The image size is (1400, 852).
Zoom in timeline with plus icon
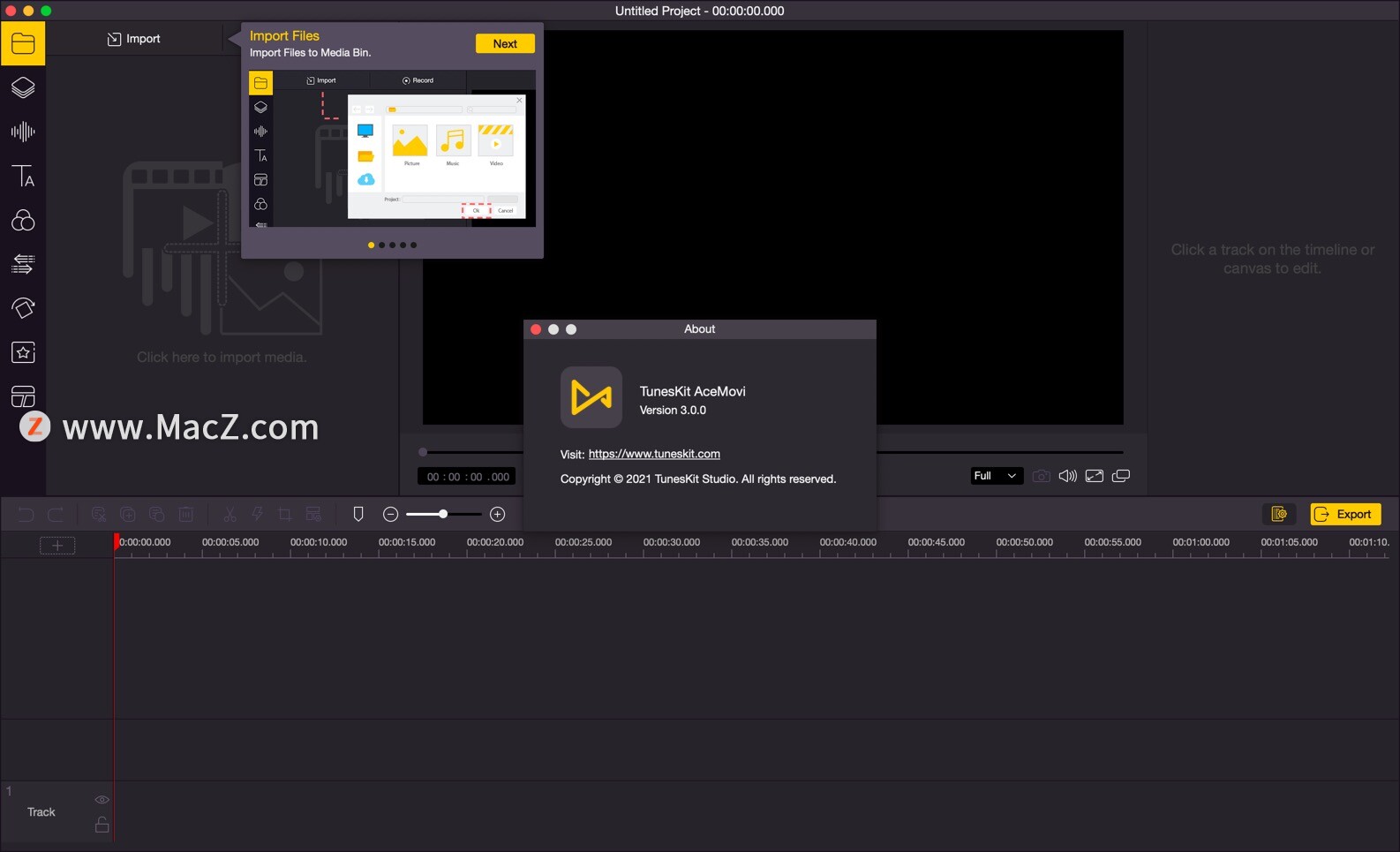[498, 514]
